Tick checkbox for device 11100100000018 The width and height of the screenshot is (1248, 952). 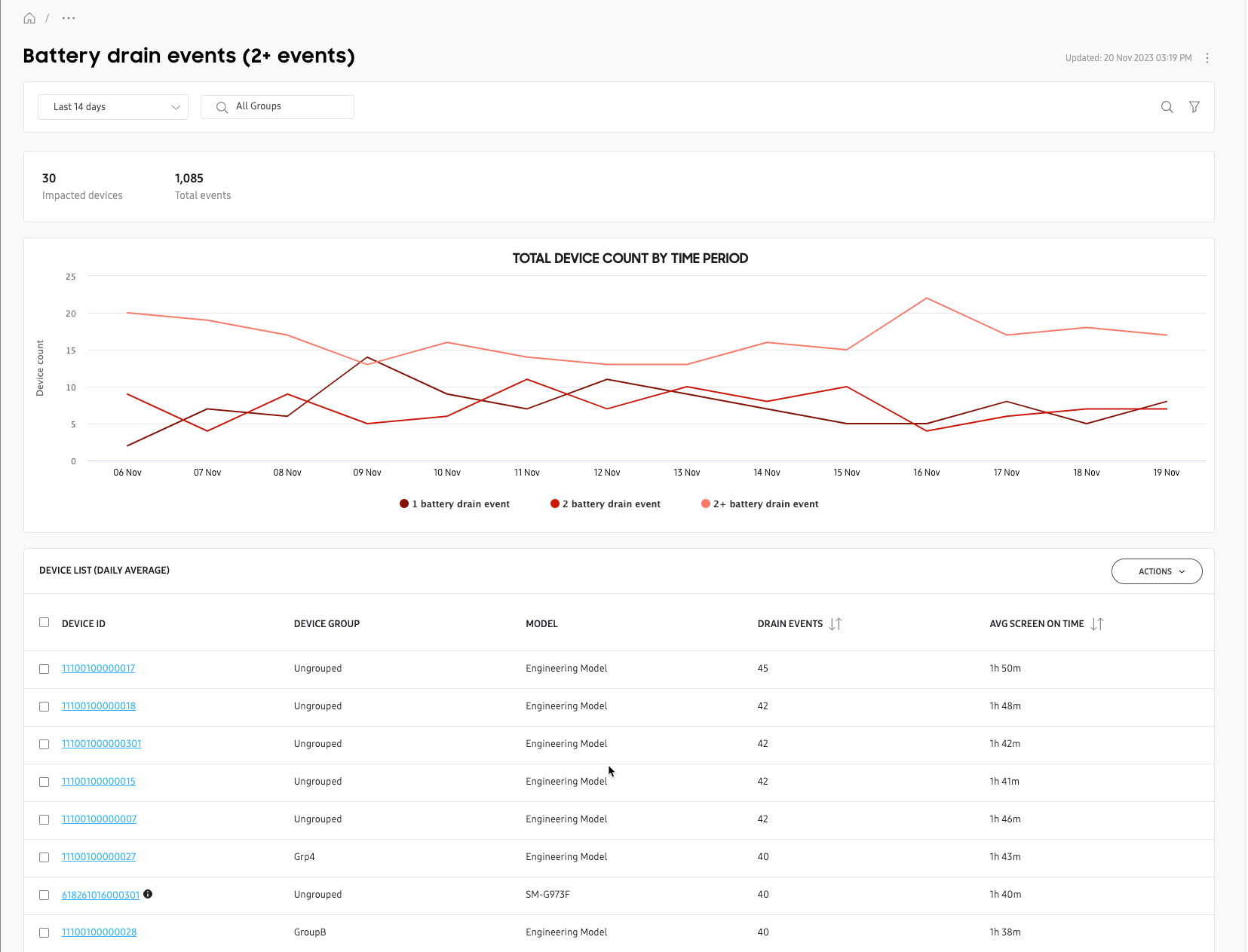coord(44,707)
